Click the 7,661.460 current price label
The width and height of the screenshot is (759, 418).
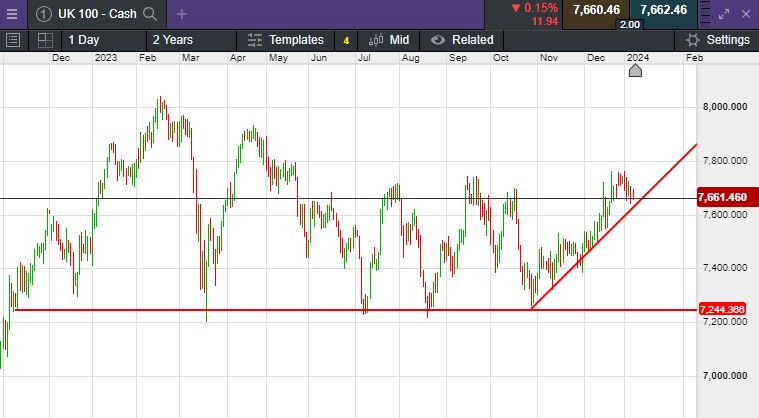726,197
